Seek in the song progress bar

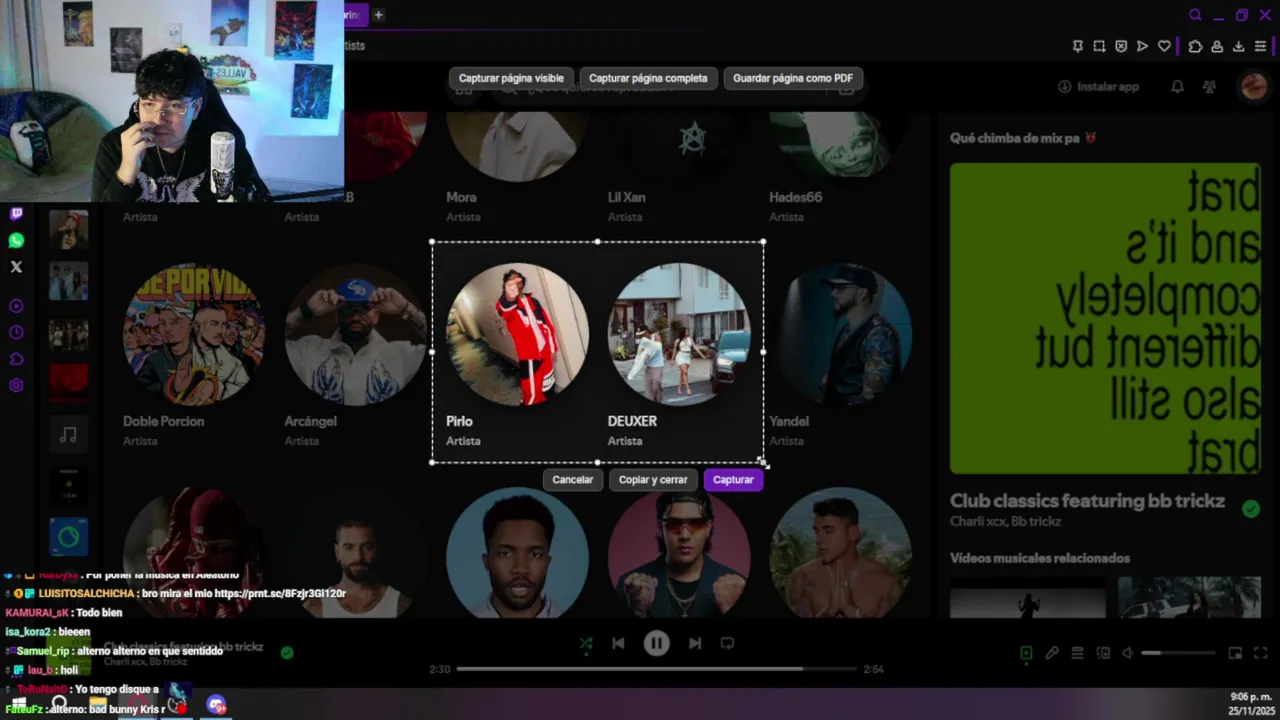click(x=656, y=669)
